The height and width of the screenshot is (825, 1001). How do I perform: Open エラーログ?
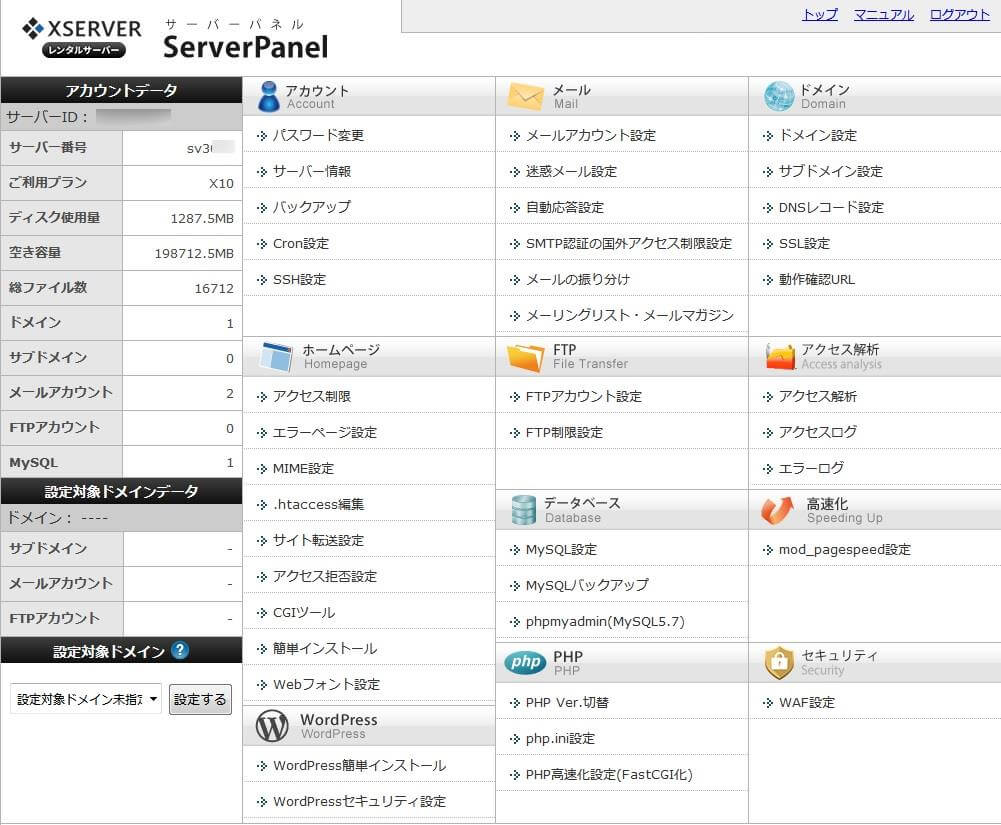811,468
